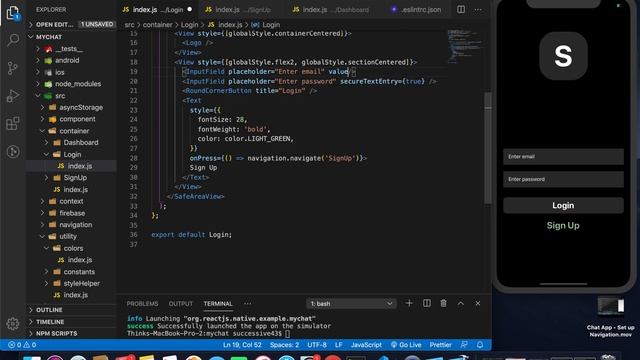Switch to the .eslintrc.json tab
The width and height of the screenshot is (640, 360).
pos(416,9)
